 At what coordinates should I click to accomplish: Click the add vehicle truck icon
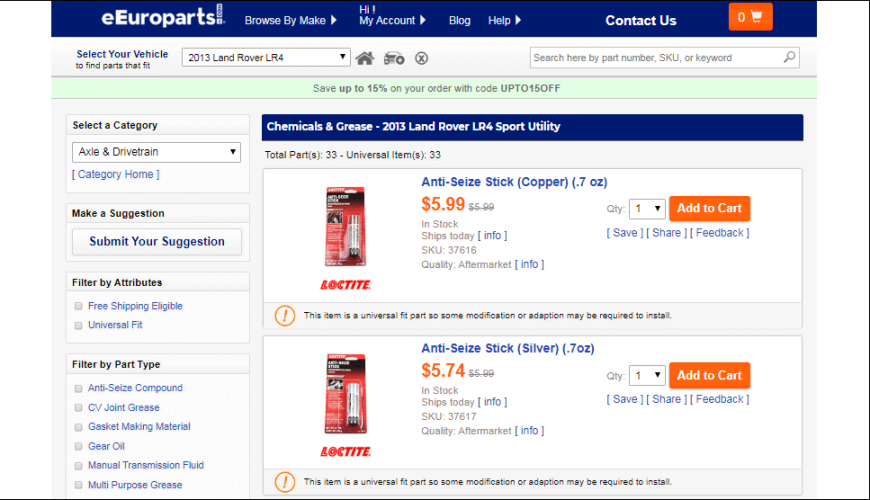pos(394,58)
